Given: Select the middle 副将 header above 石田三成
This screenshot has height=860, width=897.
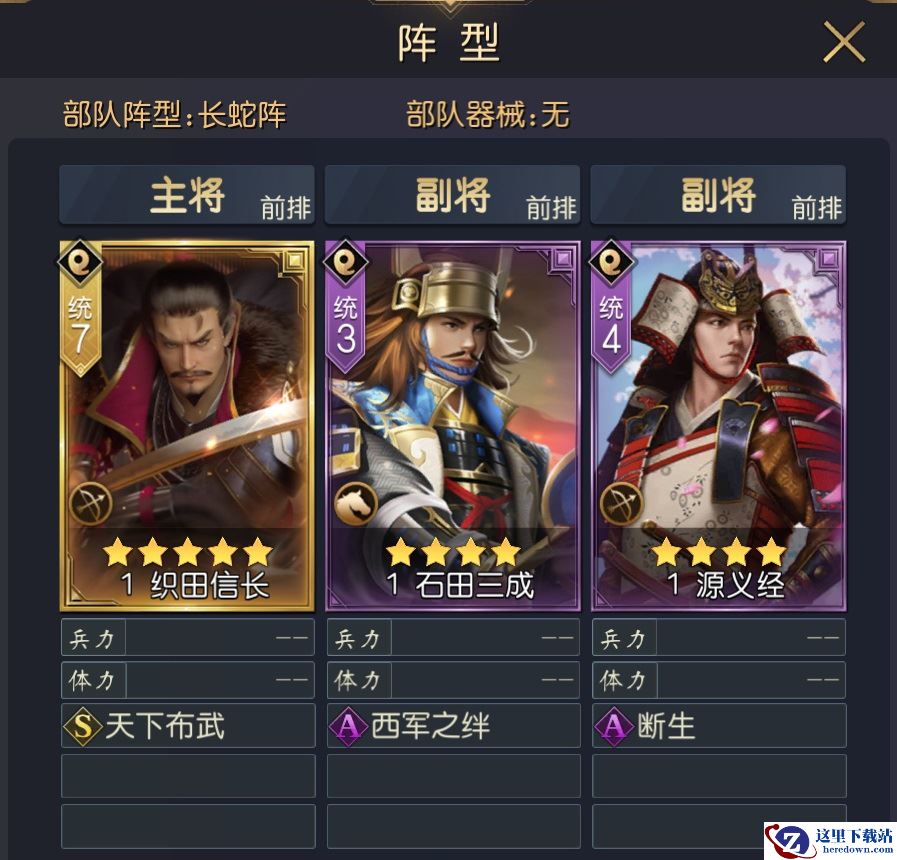Looking at the screenshot, I should click(x=453, y=195).
